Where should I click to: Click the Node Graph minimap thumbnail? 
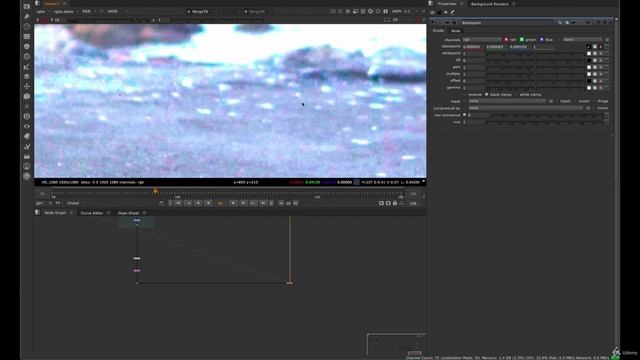[x=396, y=344]
